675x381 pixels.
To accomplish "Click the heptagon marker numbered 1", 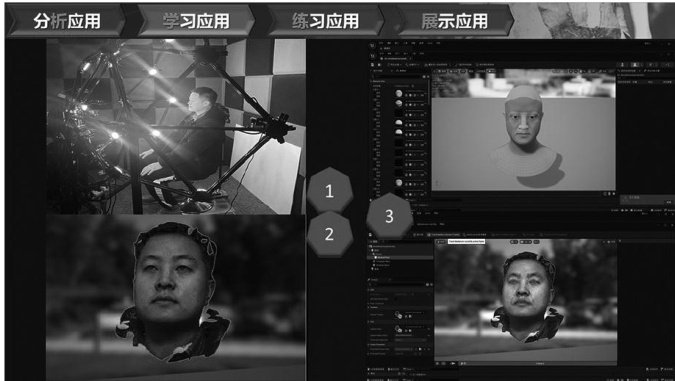I will coord(329,191).
